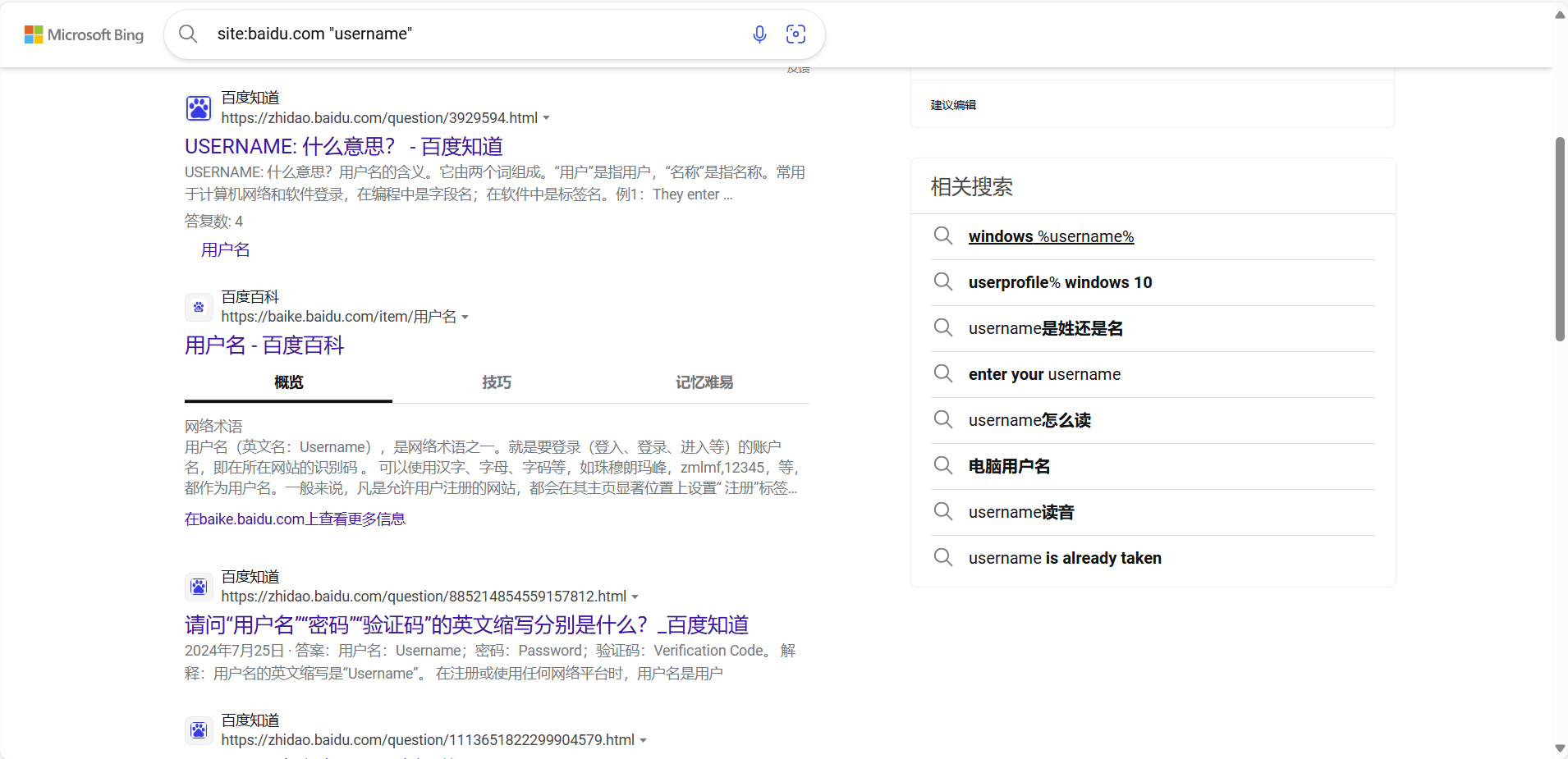1568x759 pixels.
Task: Click the page vertical scrollbar thumb
Action: tap(1560, 239)
